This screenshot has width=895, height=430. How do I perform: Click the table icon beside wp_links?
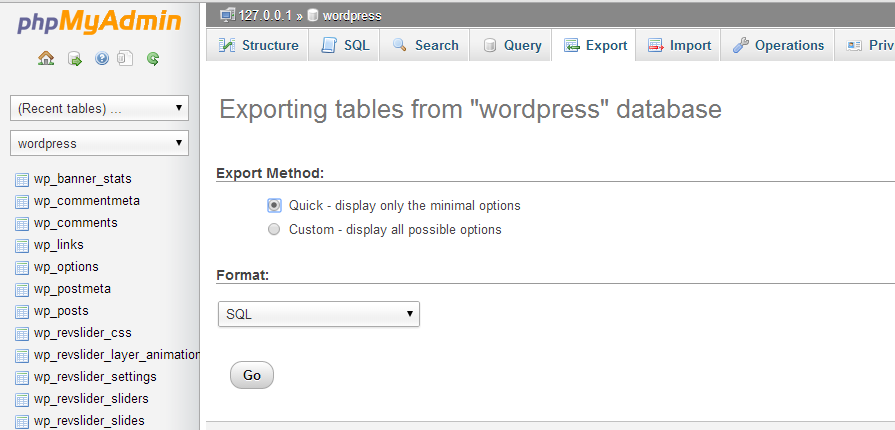coord(22,246)
